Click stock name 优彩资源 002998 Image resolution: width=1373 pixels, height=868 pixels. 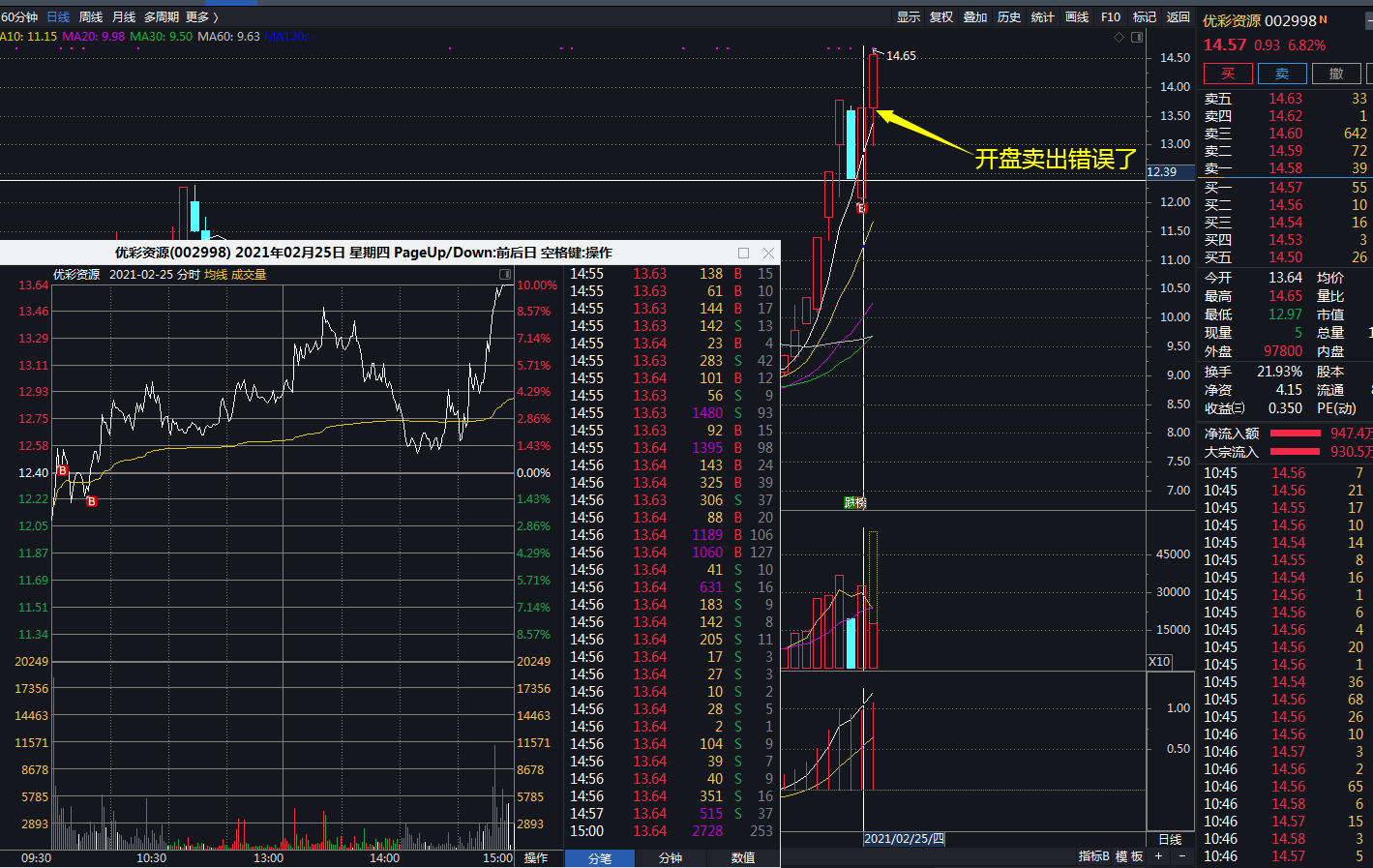(x=1260, y=20)
